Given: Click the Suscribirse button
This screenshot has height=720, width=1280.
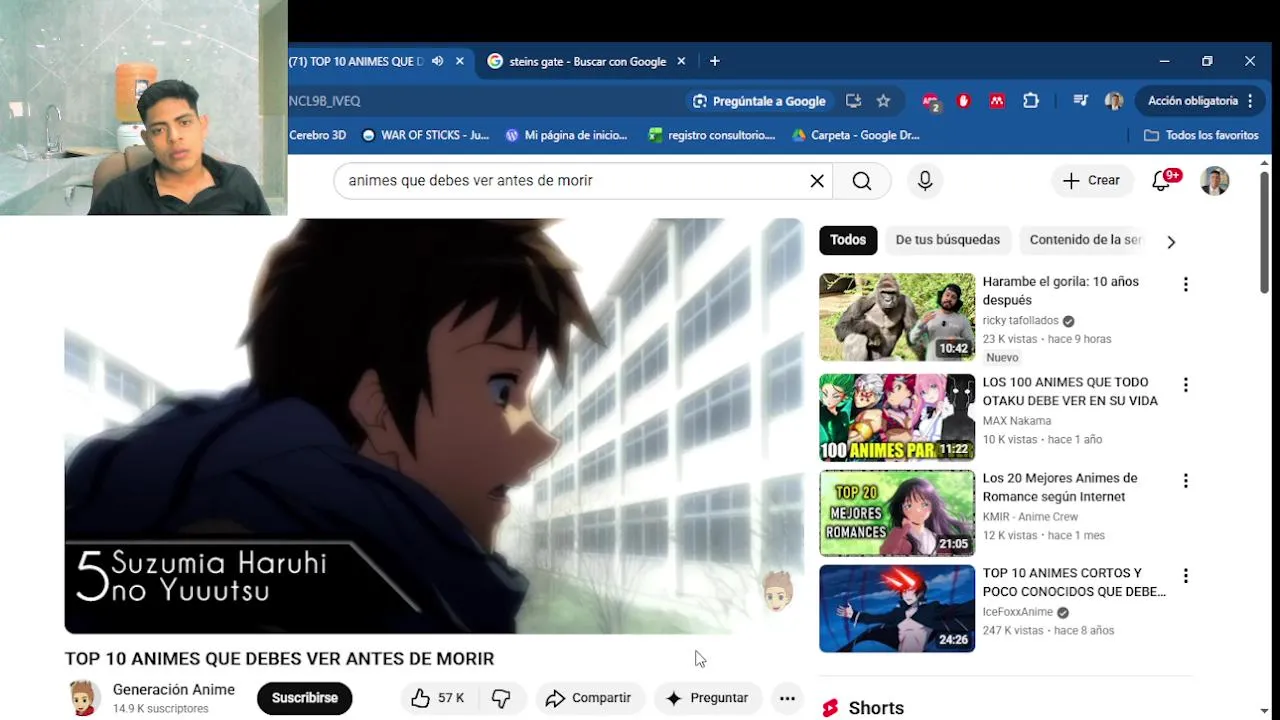Looking at the screenshot, I should click(305, 698).
